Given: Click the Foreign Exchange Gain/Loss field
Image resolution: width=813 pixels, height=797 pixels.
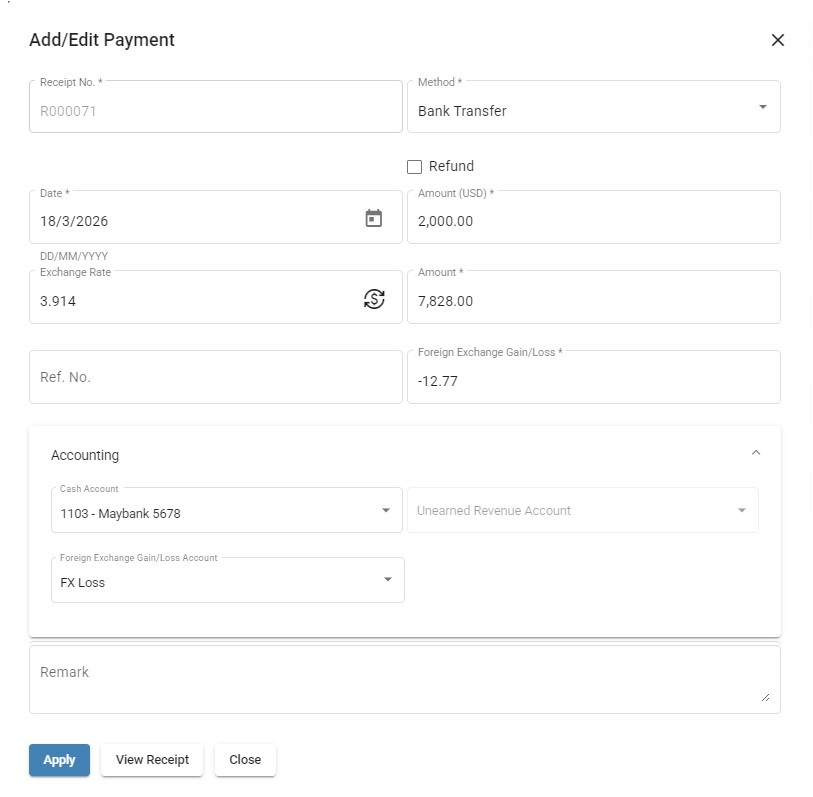Looking at the screenshot, I should 594,377.
